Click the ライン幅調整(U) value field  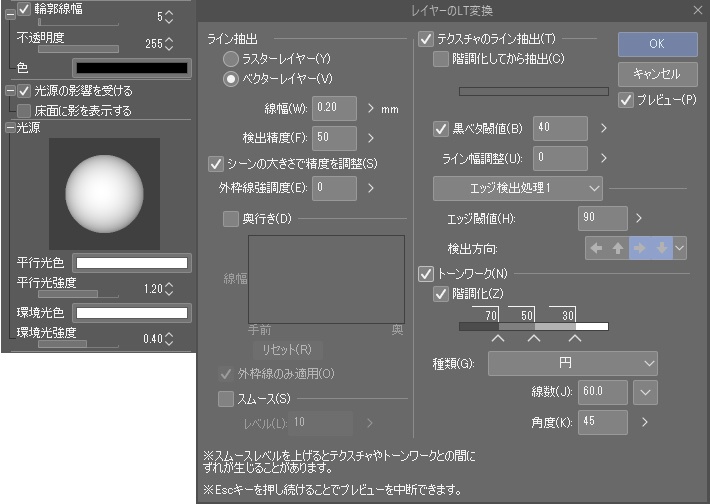point(560,158)
